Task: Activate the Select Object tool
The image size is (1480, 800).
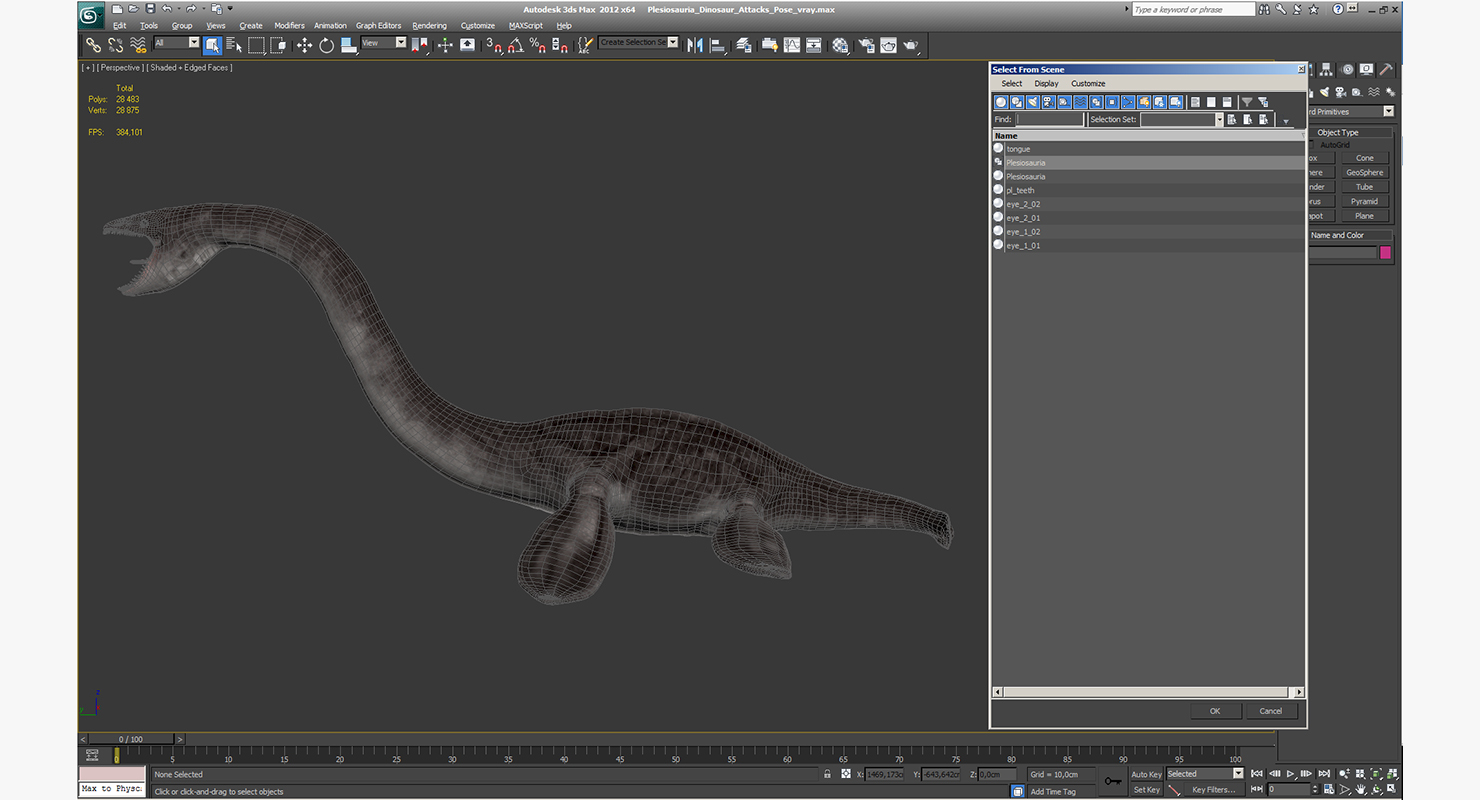Action: click(212, 45)
